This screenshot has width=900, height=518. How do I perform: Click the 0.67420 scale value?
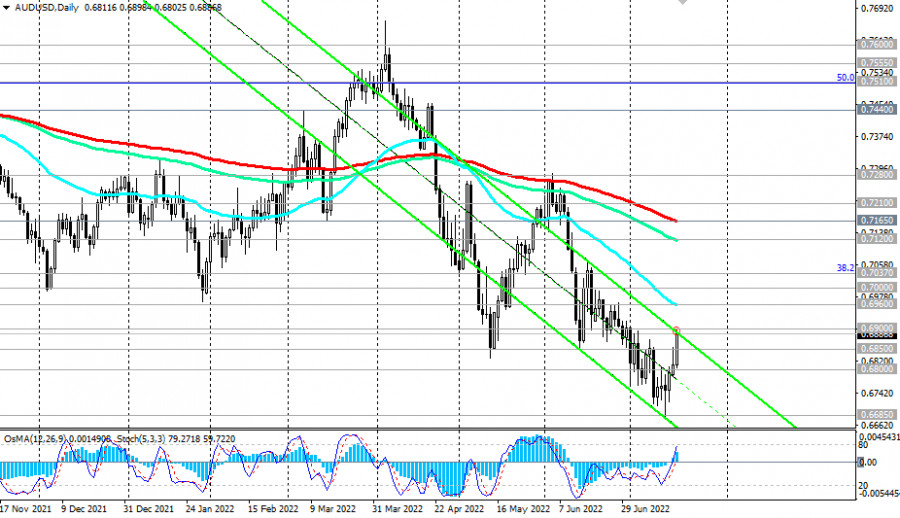coord(876,393)
